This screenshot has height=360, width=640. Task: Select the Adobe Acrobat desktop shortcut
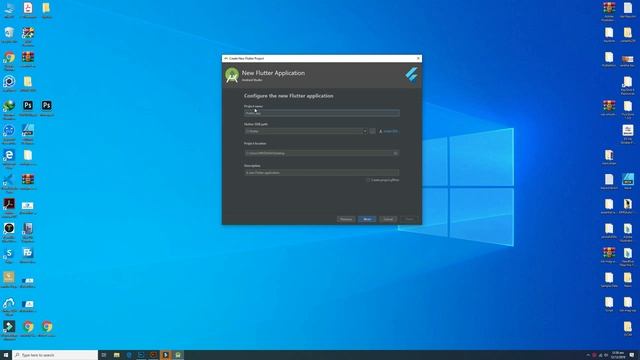pyautogui.click(x=9, y=207)
